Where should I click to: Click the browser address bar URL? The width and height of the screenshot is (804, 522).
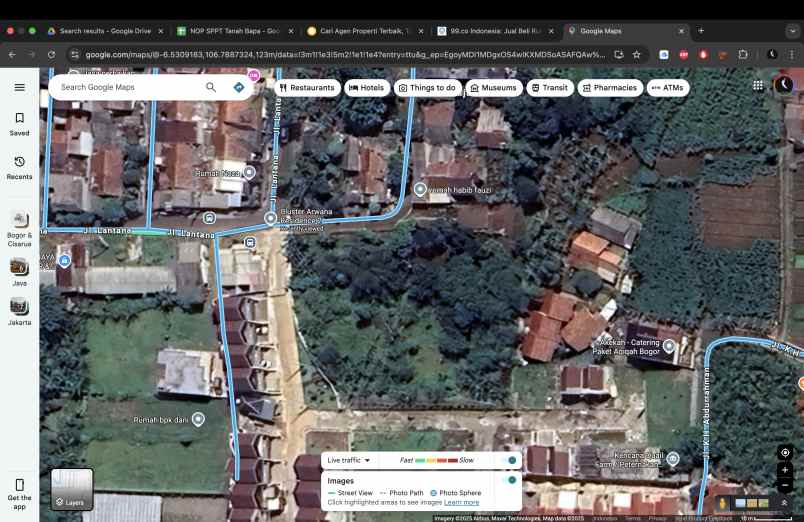coord(345,54)
